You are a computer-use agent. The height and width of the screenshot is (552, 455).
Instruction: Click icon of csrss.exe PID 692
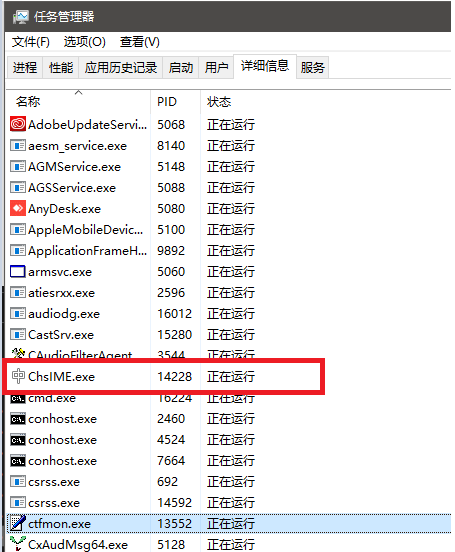18,482
